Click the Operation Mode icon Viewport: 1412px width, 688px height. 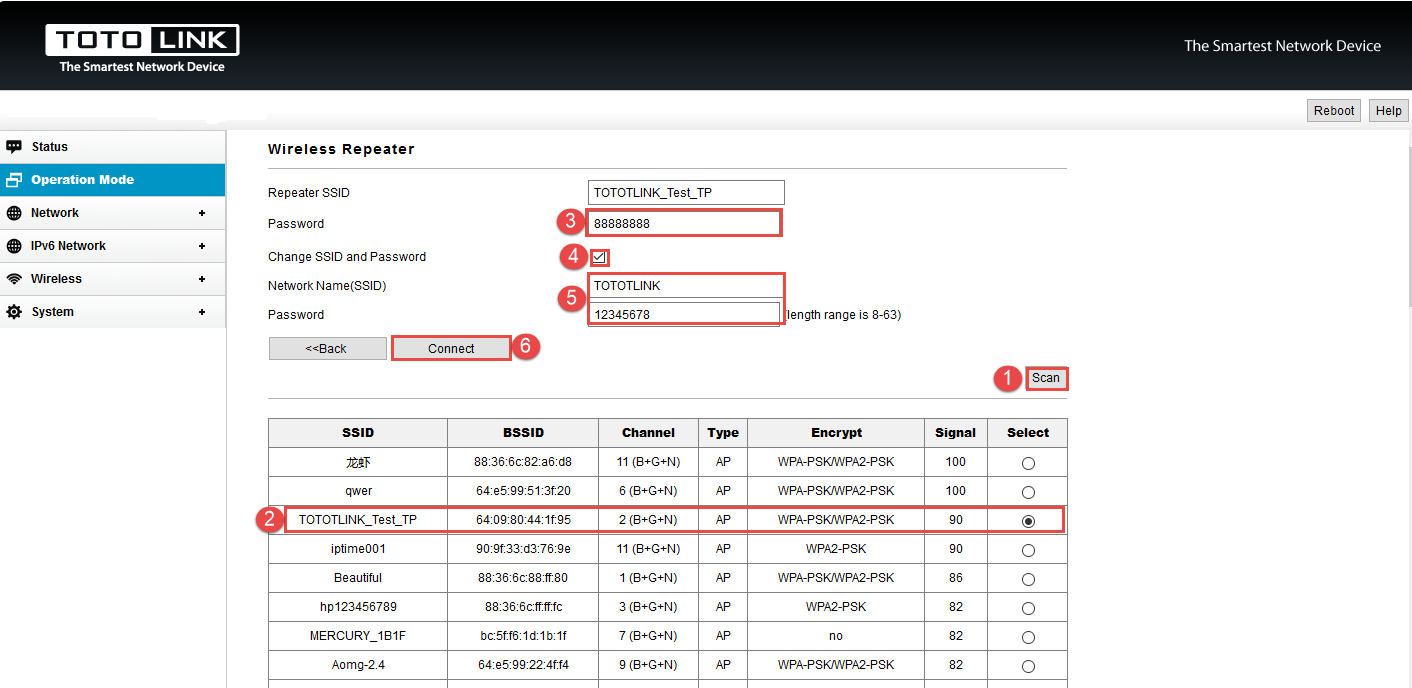point(14,180)
